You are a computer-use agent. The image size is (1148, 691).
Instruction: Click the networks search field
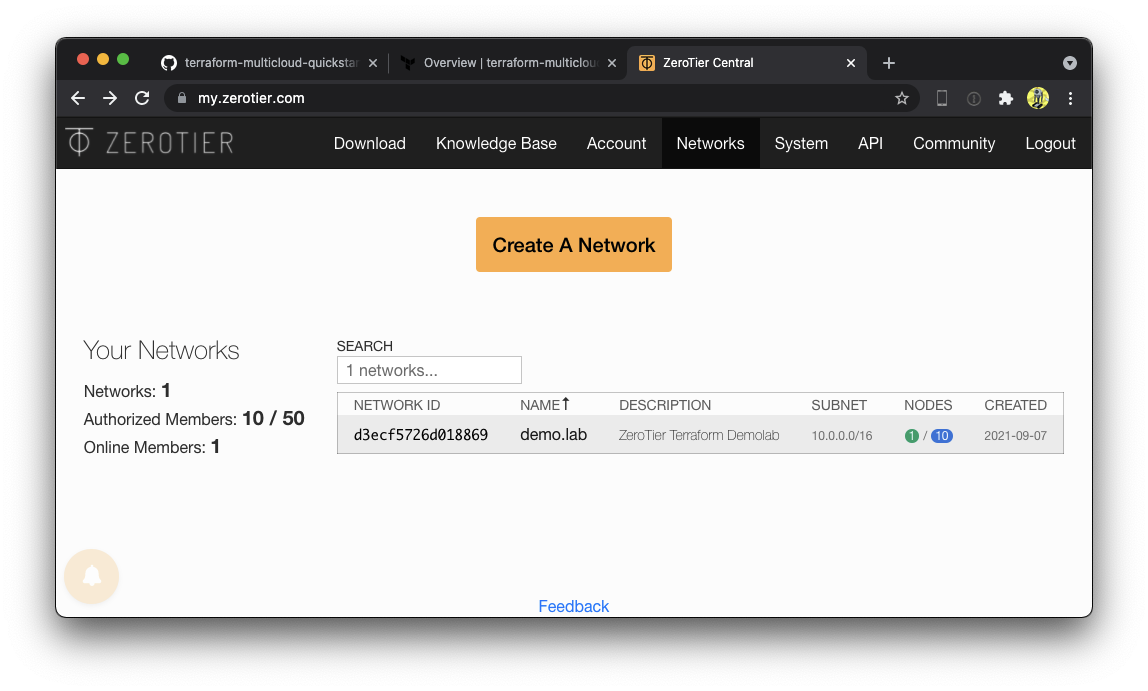[429, 370]
